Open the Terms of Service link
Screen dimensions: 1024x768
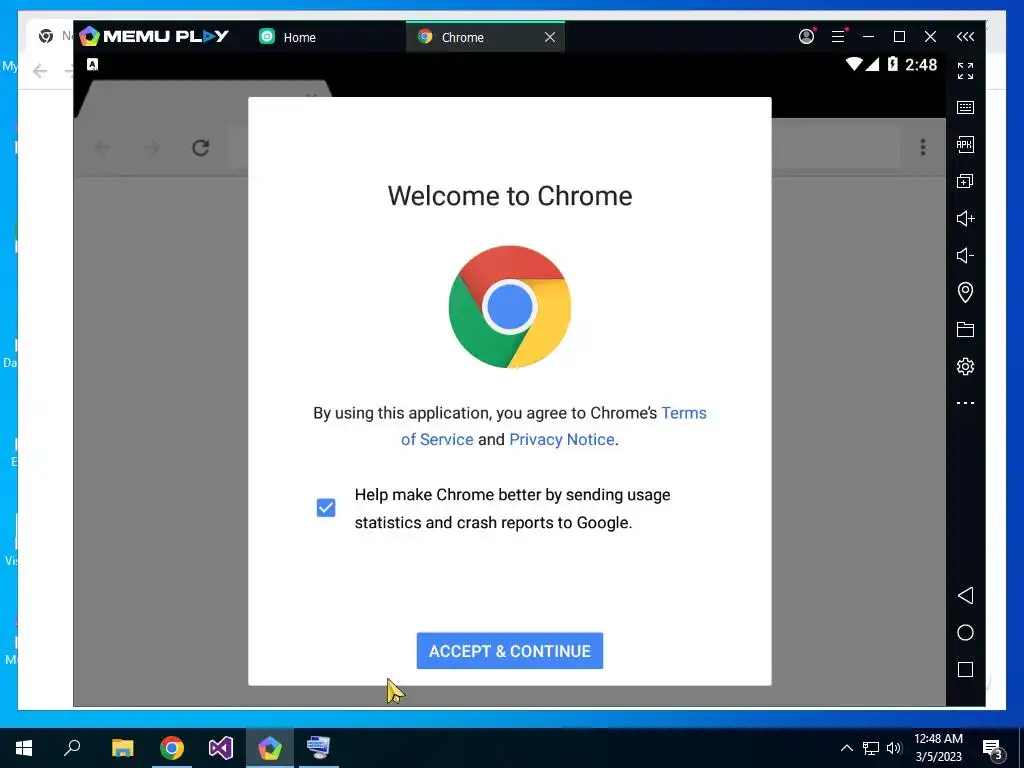coord(554,426)
